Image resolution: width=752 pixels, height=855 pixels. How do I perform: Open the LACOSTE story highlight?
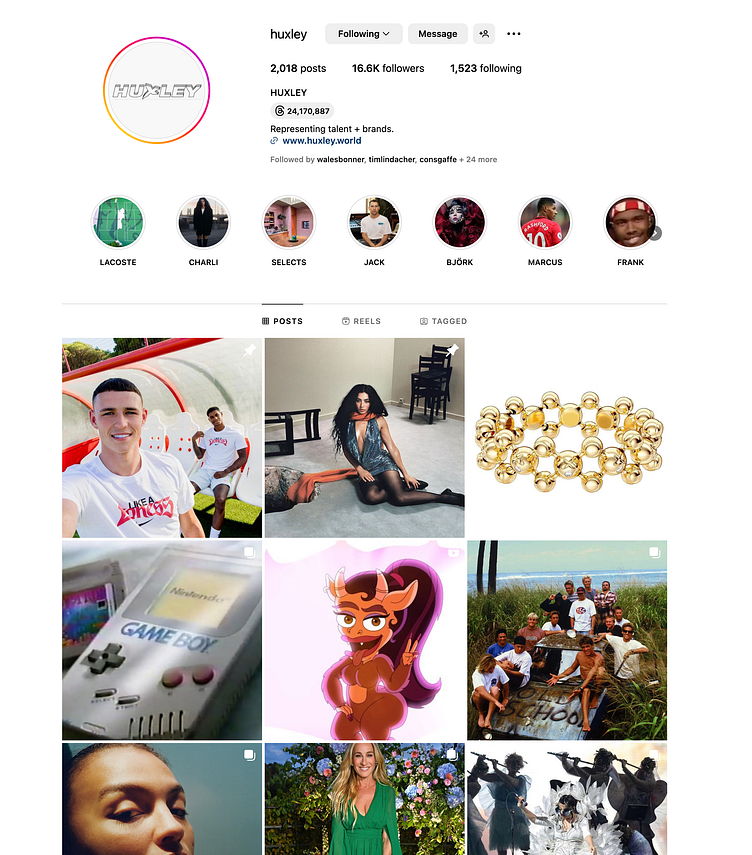pos(118,222)
